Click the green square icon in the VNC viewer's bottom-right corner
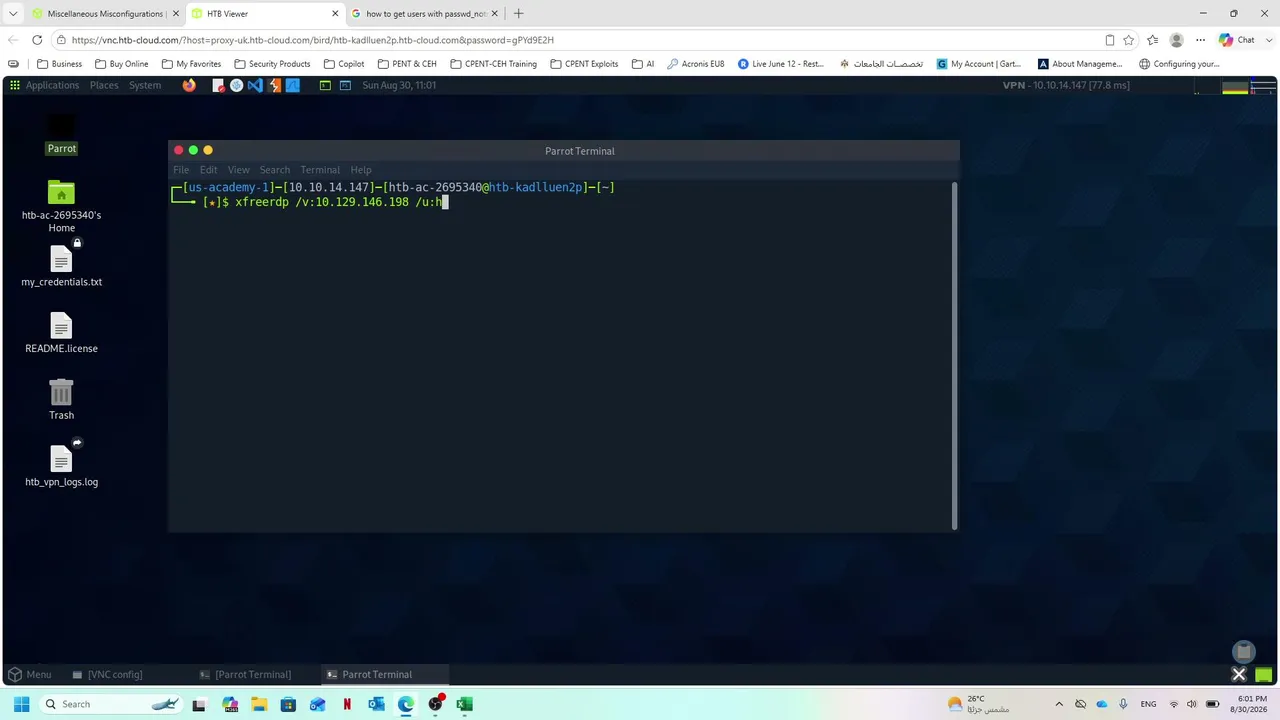The height and width of the screenshot is (720, 1280). coord(1265,674)
